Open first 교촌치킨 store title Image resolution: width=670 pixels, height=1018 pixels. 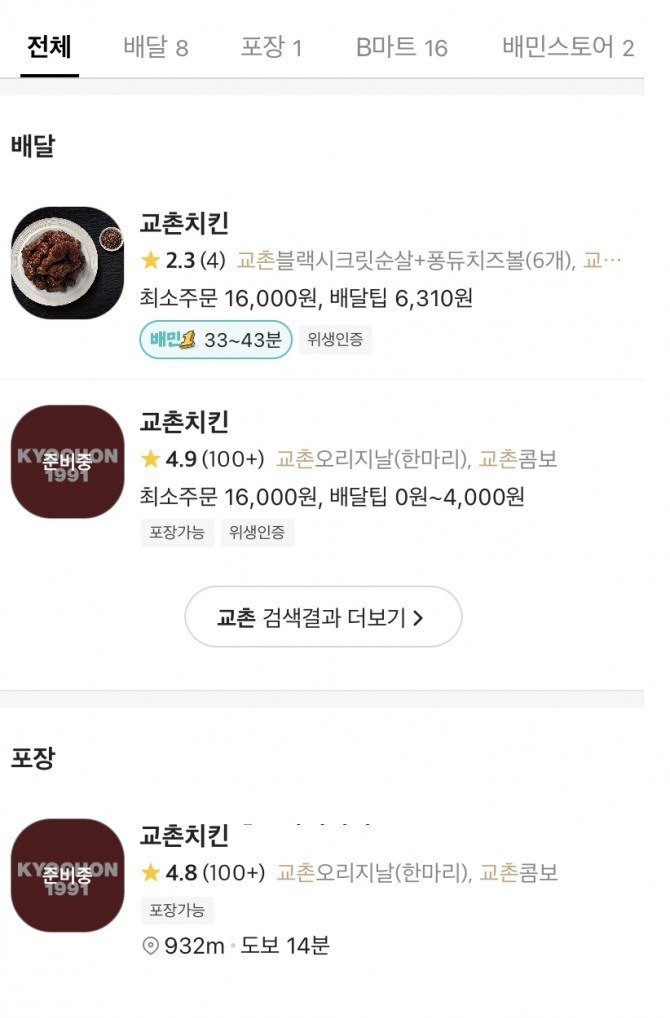(184, 223)
